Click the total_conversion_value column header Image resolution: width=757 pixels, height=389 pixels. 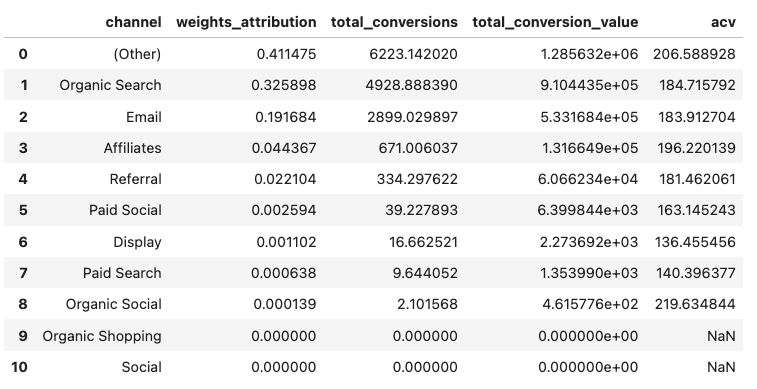pos(555,23)
